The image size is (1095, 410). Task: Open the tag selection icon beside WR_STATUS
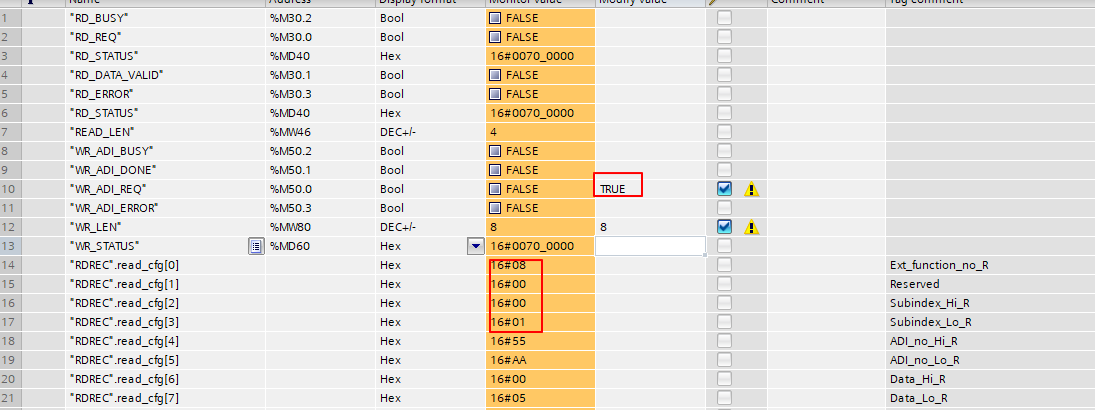[256, 246]
